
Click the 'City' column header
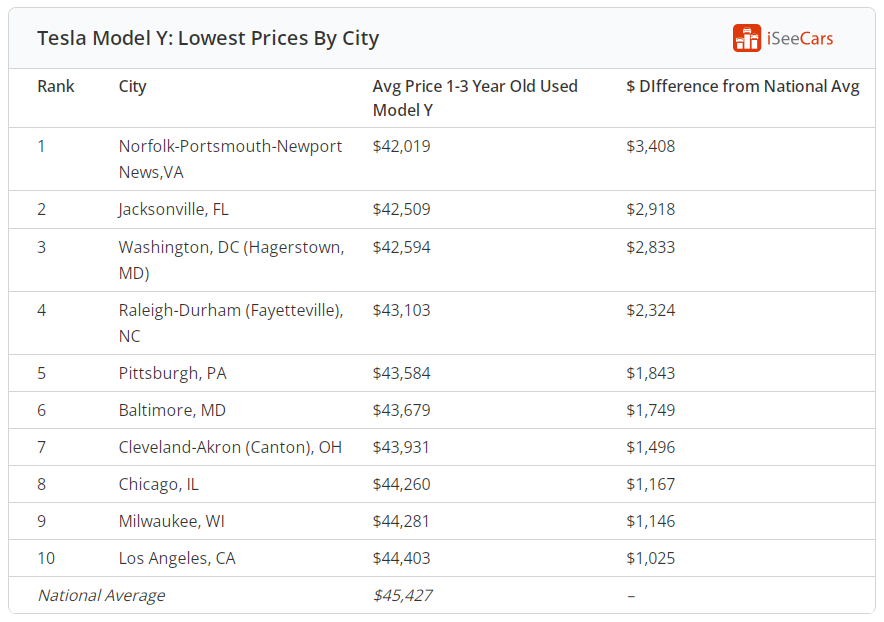(132, 87)
